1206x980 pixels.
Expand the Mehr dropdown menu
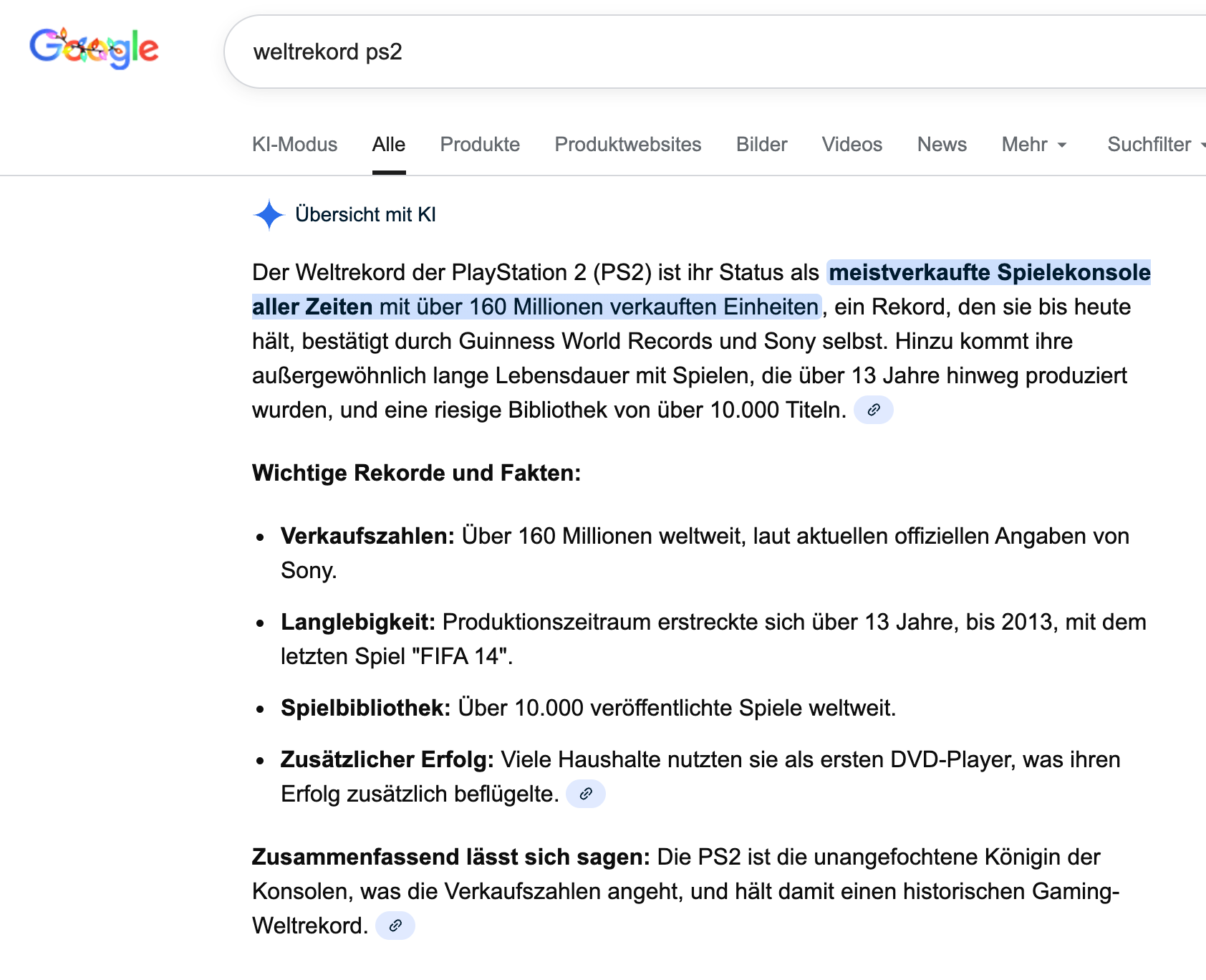tap(1033, 145)
